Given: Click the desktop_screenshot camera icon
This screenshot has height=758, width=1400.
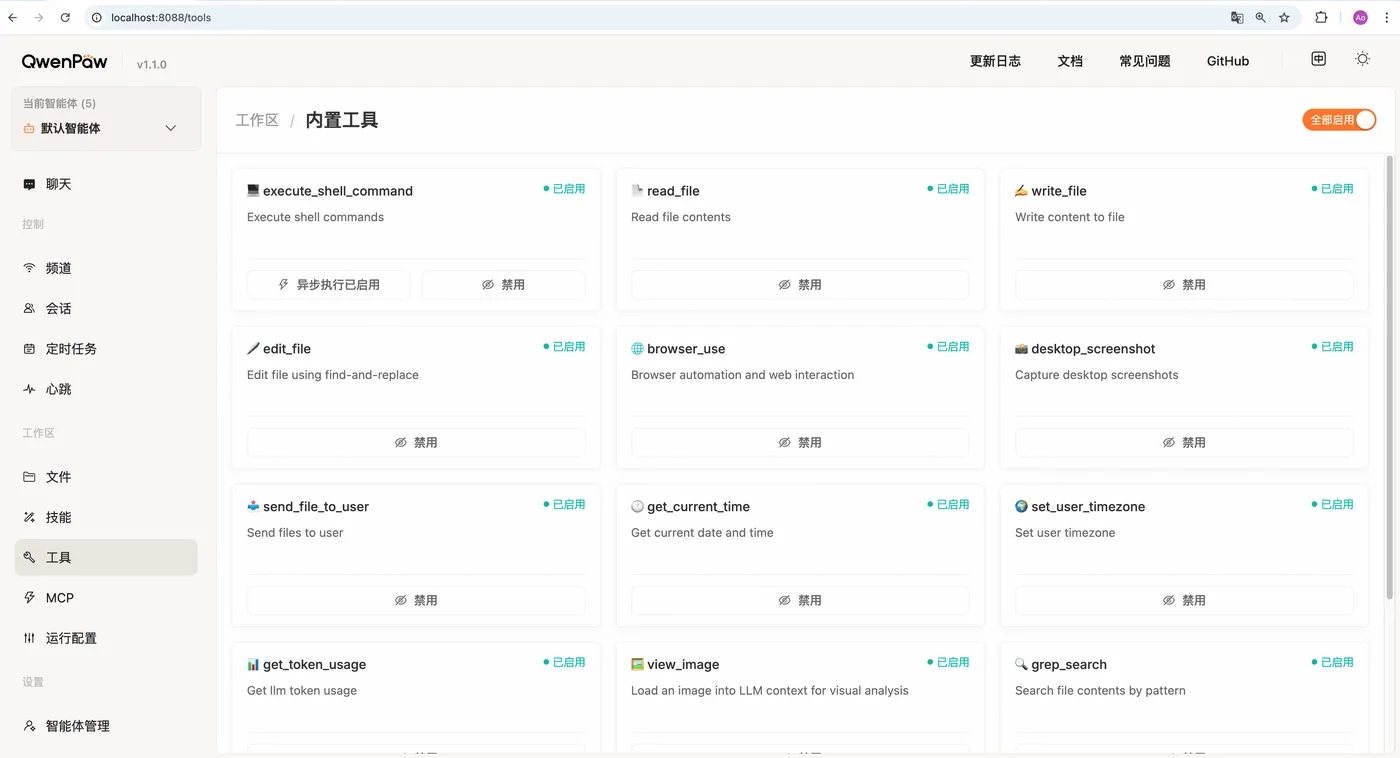Looking at the screenshot, I should pos(1021,348).
